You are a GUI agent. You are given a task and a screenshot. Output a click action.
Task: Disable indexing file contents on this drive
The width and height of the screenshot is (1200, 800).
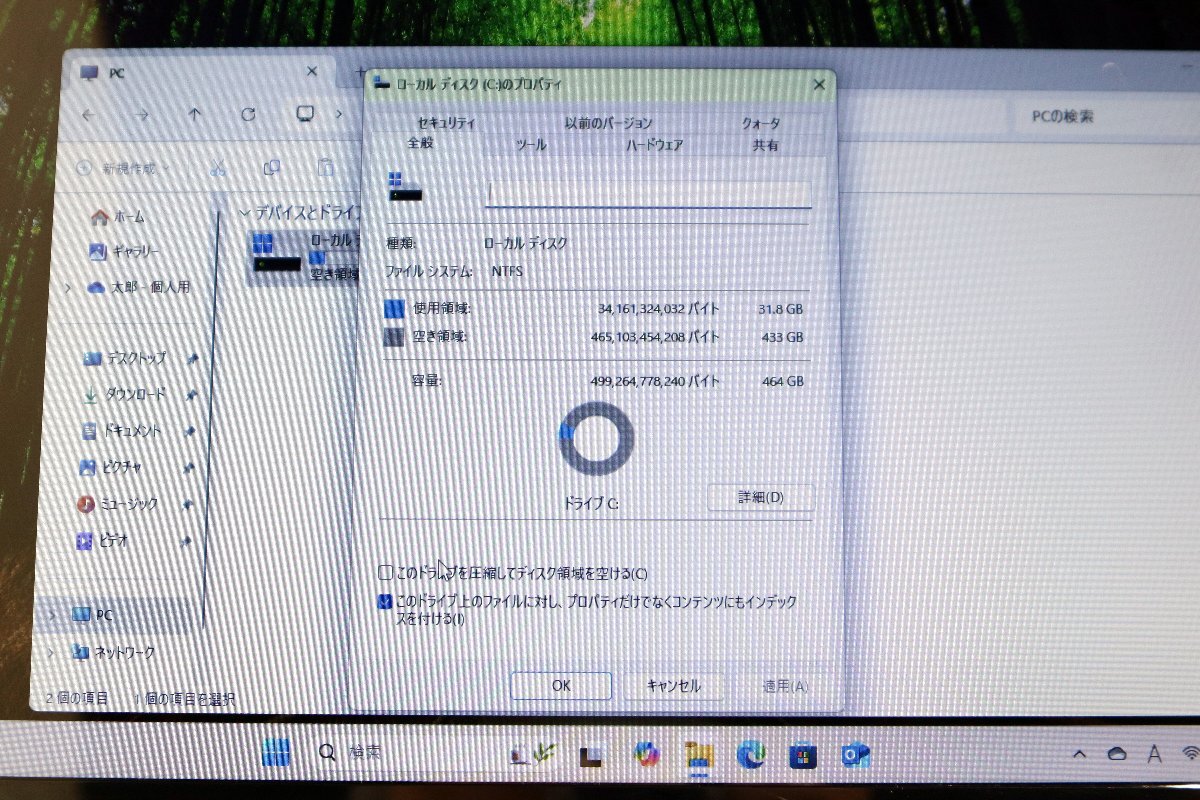tap(385, 602)
